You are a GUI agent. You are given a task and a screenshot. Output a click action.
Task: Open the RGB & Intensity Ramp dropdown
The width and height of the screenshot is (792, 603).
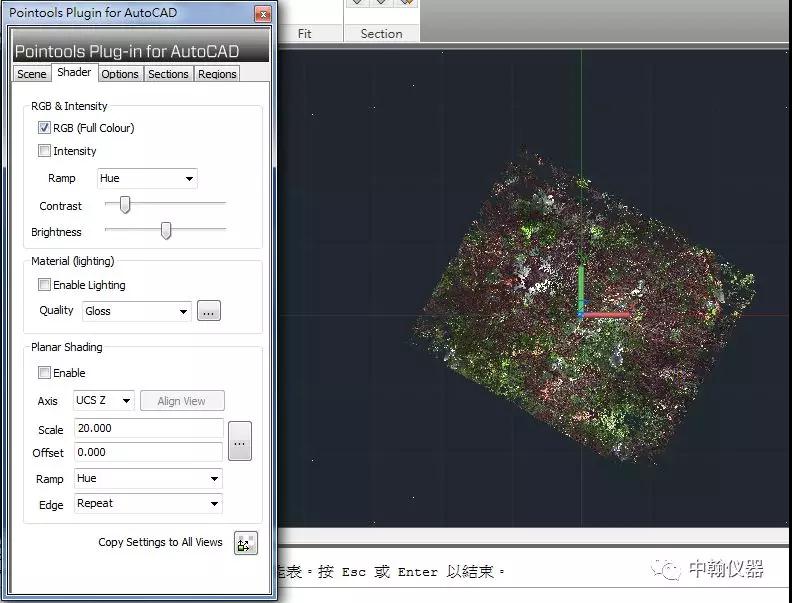pos(147,178)
